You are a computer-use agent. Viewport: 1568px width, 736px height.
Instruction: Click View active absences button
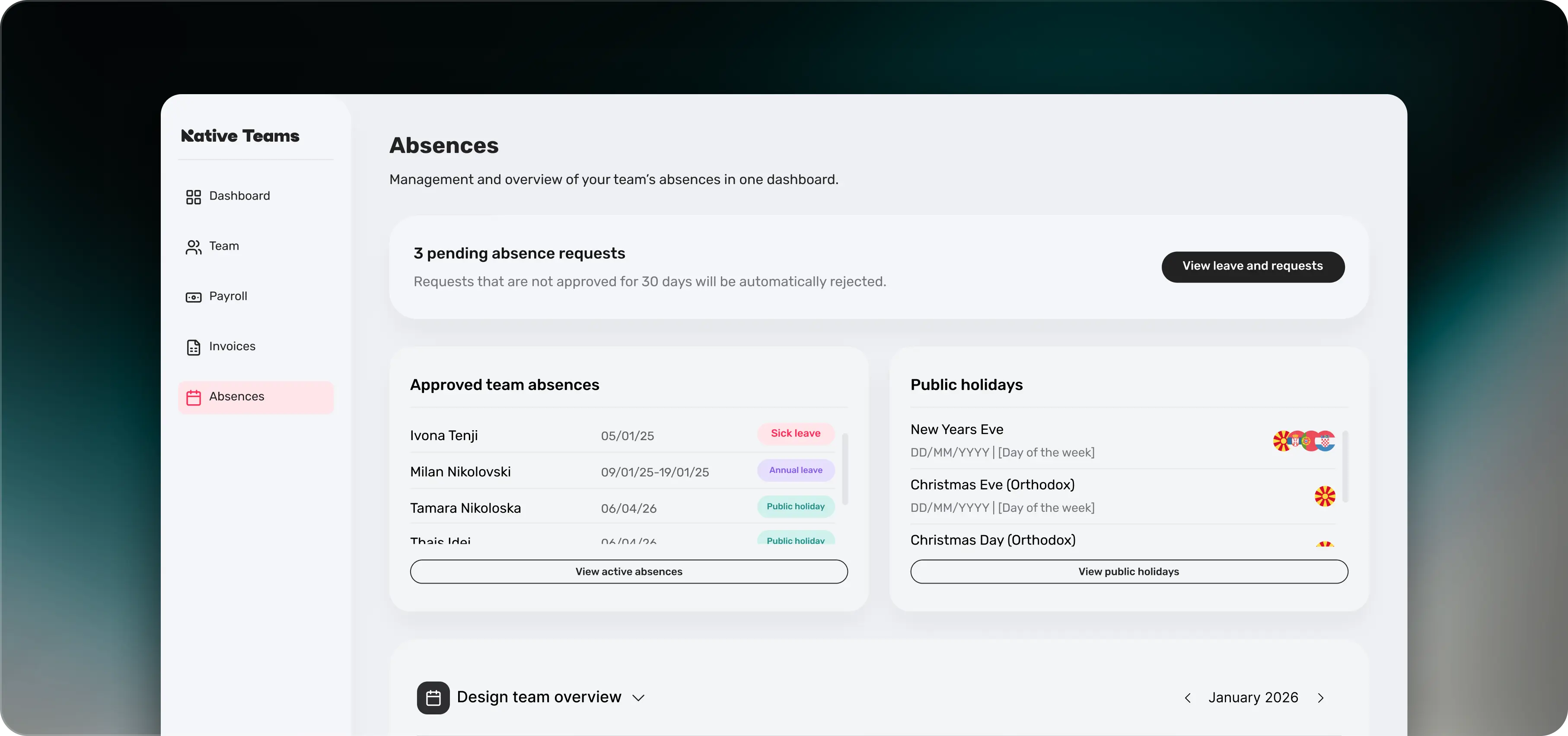629,571
